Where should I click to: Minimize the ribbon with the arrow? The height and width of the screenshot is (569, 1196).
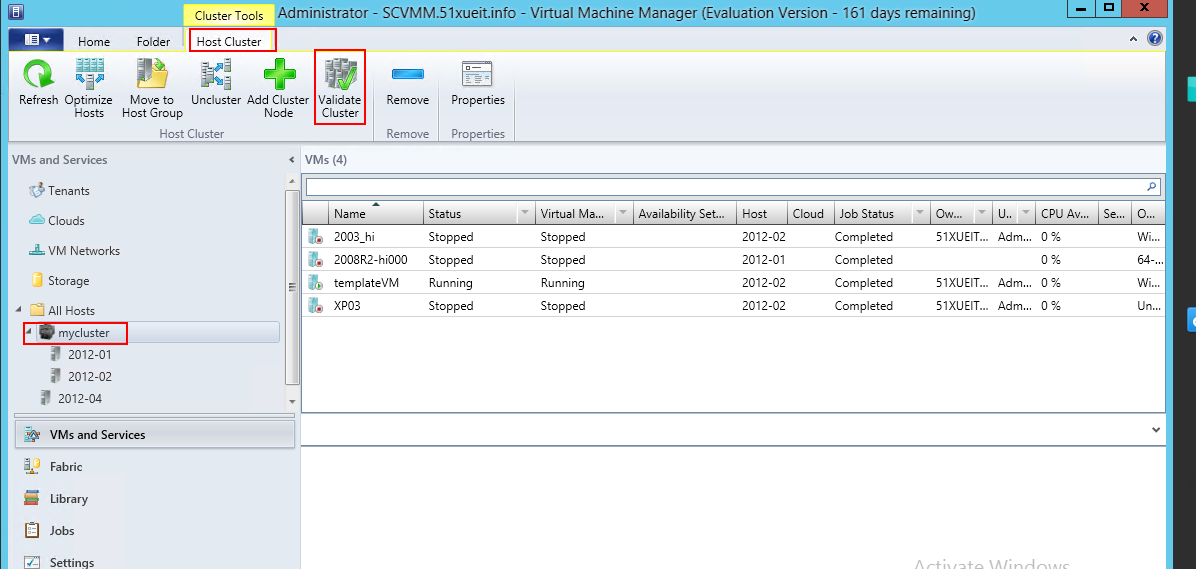[x=1133, y=38]
